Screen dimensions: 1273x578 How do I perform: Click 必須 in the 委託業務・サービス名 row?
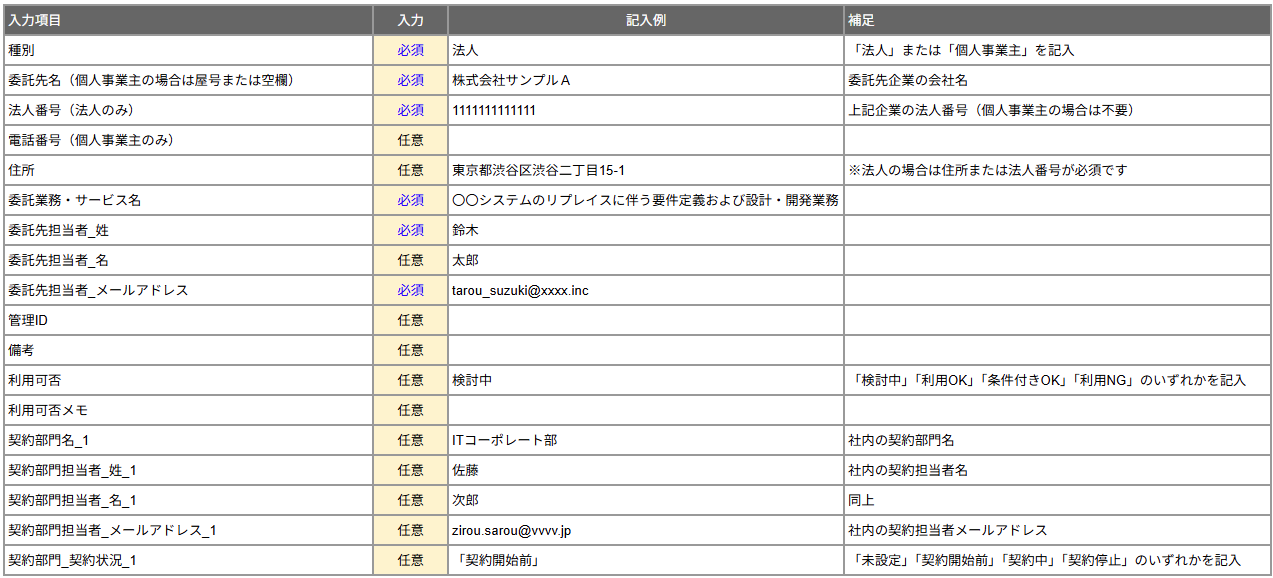click(x=410, y=200)
